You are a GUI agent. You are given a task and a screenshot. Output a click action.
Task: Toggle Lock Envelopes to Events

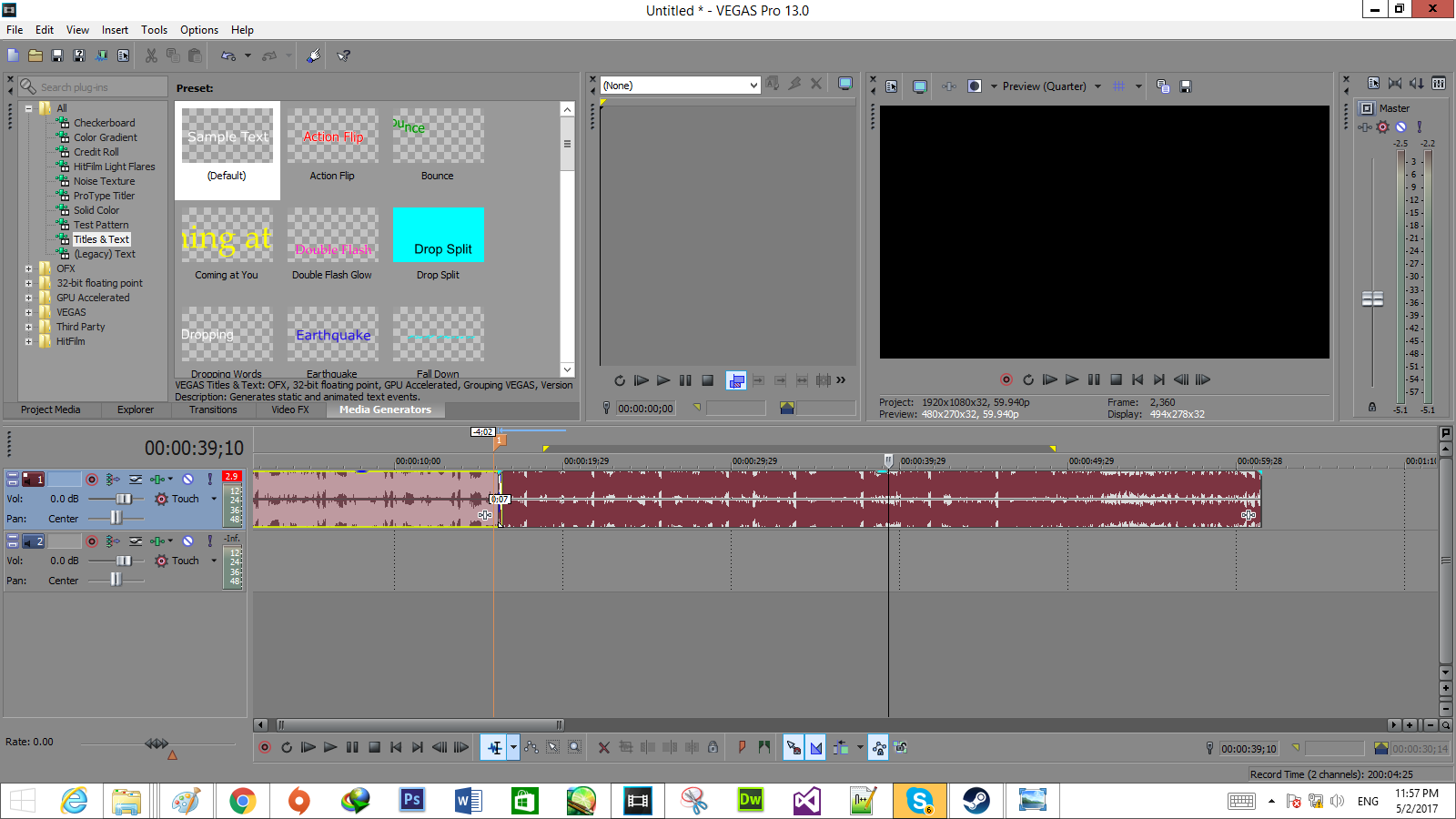[x=879, y=747]
